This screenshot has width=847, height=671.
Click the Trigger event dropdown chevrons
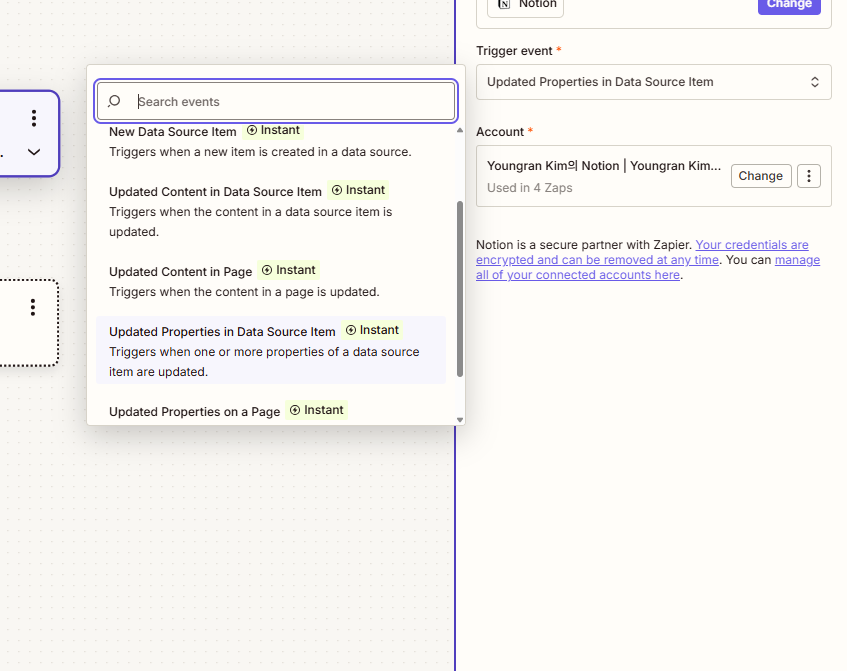pos(815,82)
